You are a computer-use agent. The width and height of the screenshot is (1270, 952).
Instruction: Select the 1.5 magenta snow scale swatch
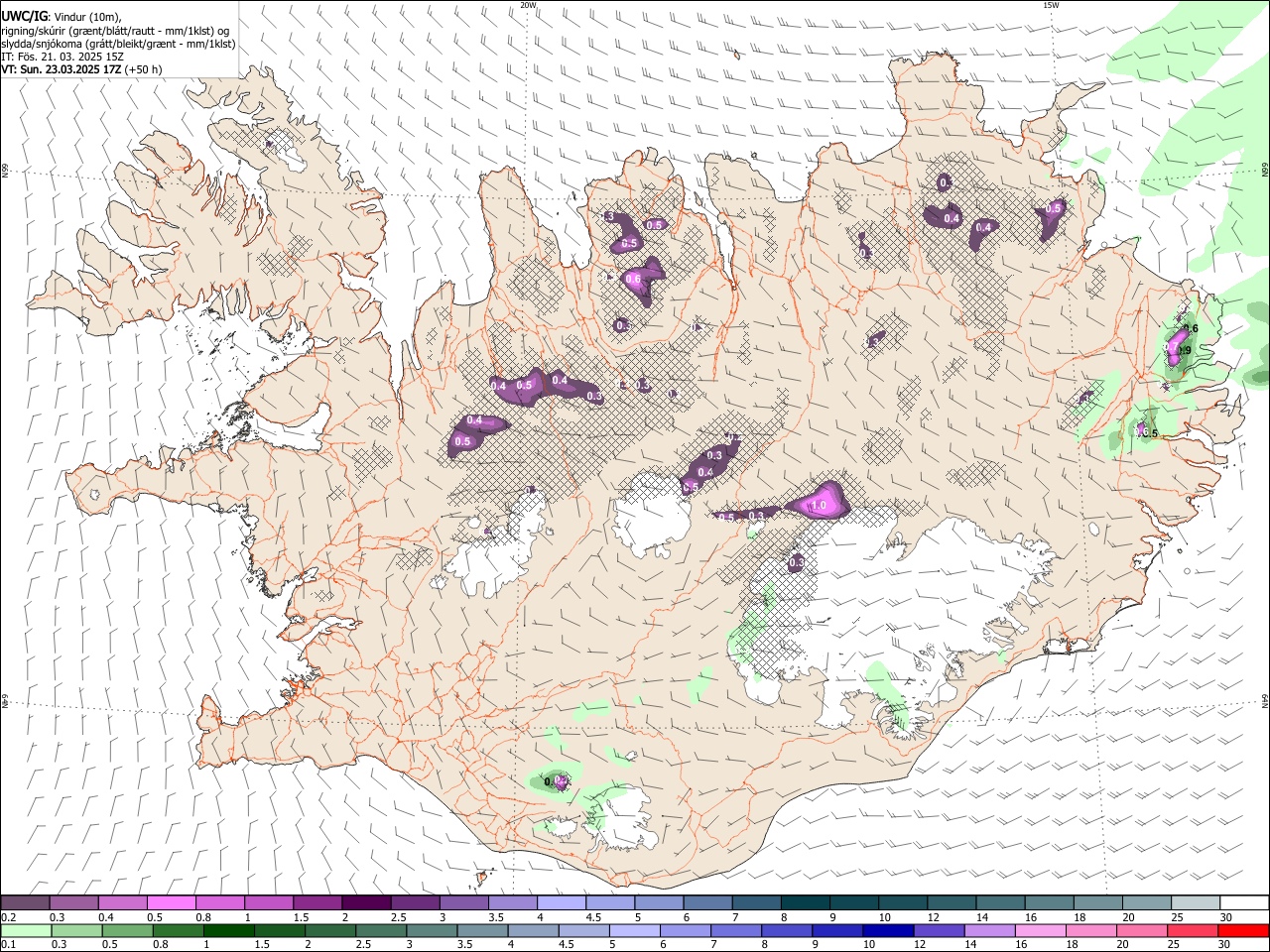point(317,903)
